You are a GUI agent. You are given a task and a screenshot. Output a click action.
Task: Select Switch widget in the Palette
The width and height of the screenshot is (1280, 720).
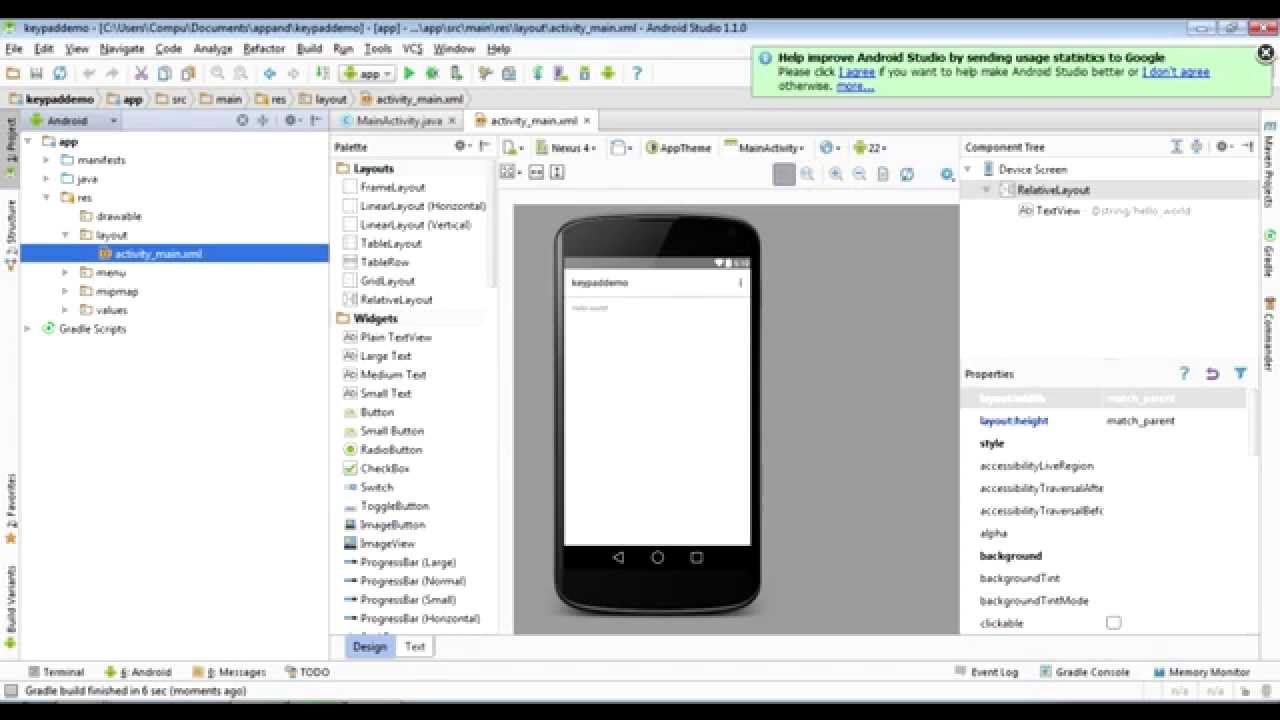point(377,487)
